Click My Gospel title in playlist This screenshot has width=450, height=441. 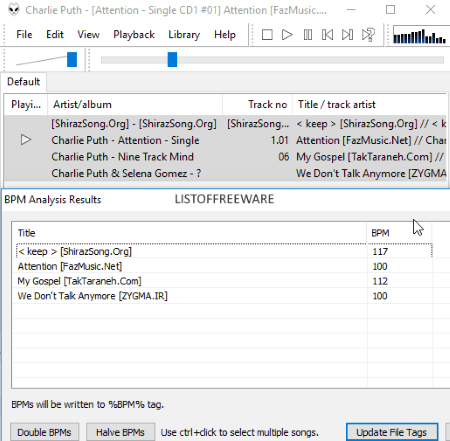[x=370, y=157]
